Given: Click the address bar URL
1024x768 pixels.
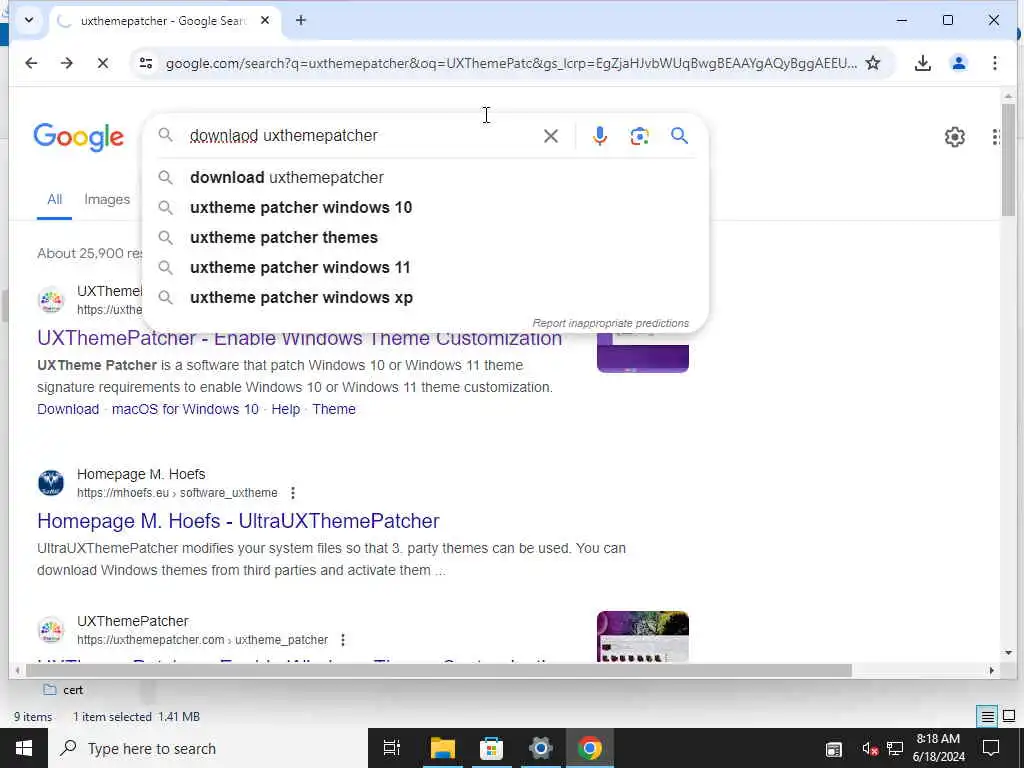Looking at the screenshot, I should 511,63.
